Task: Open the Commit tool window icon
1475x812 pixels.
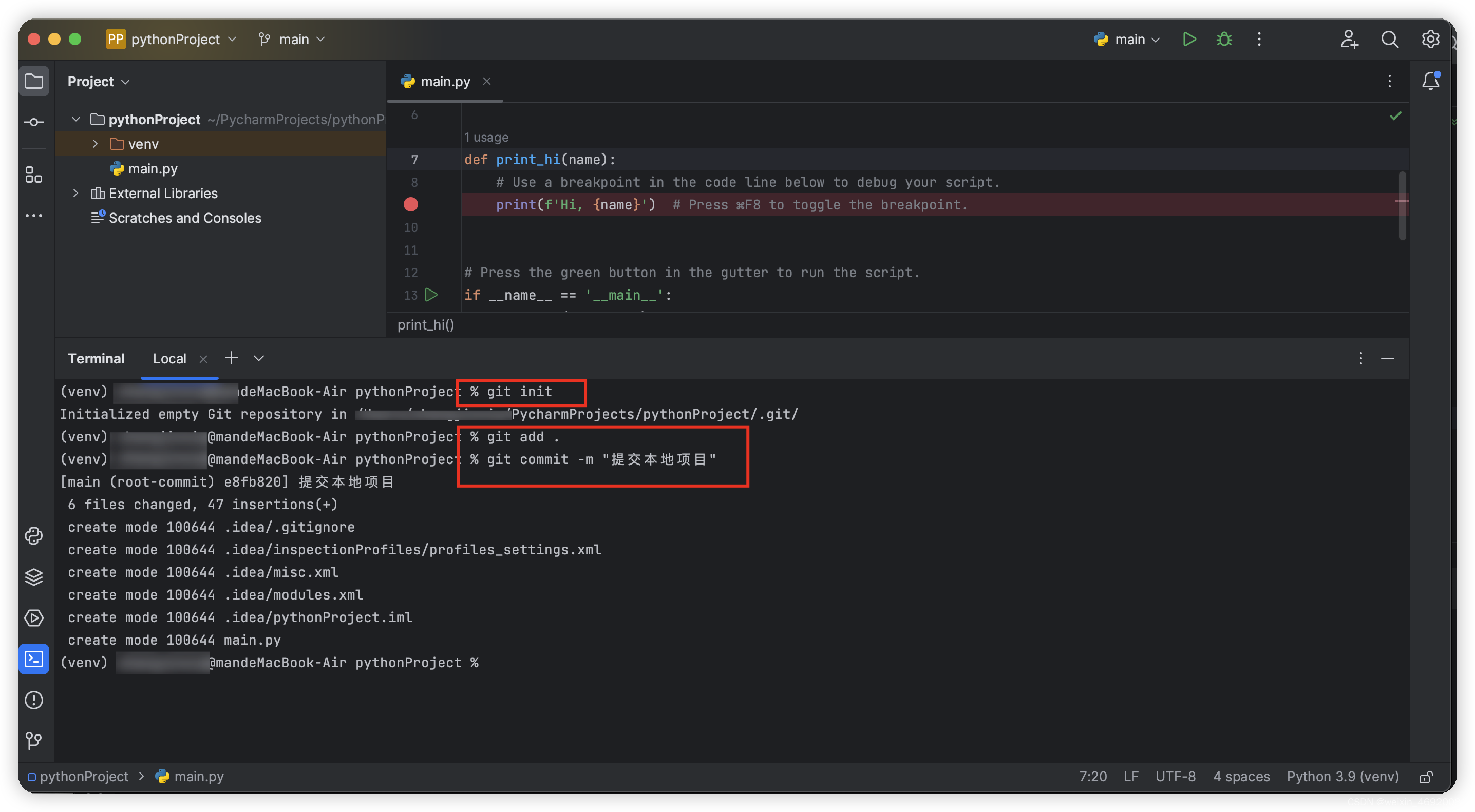Action: pos(34,122)
